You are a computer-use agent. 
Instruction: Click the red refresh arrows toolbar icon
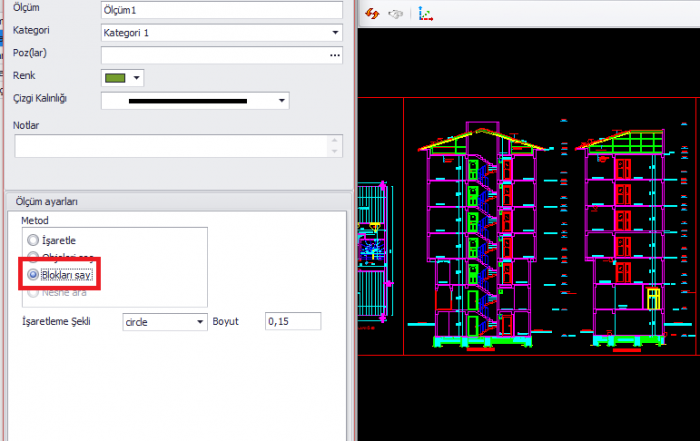[x=372, y=14]
